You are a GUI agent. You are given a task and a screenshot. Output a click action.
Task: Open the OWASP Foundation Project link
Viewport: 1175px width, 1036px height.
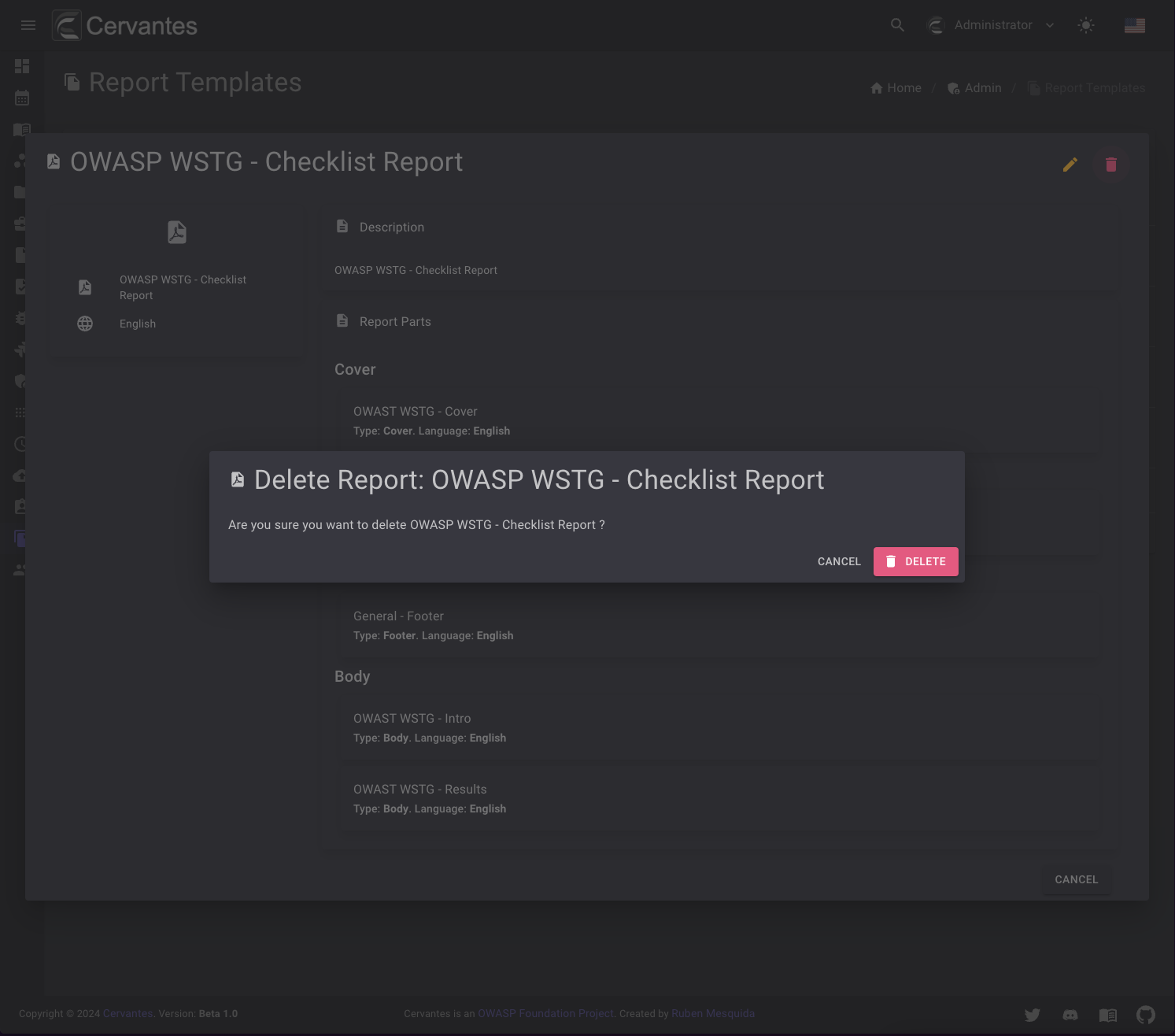coord(545,1014)
